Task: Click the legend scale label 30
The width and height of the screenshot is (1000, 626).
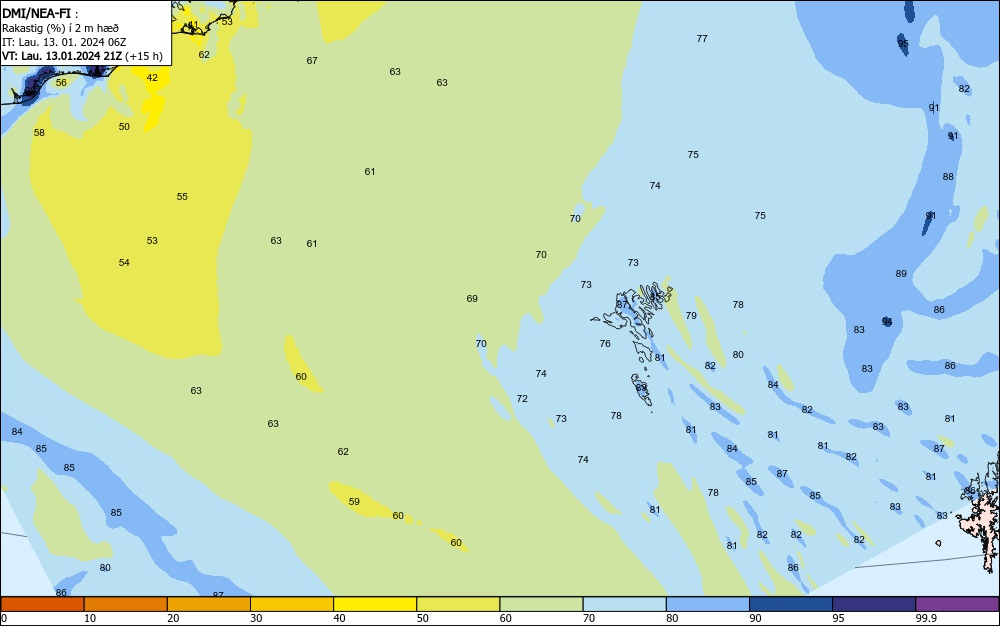Action: point(256,618)
